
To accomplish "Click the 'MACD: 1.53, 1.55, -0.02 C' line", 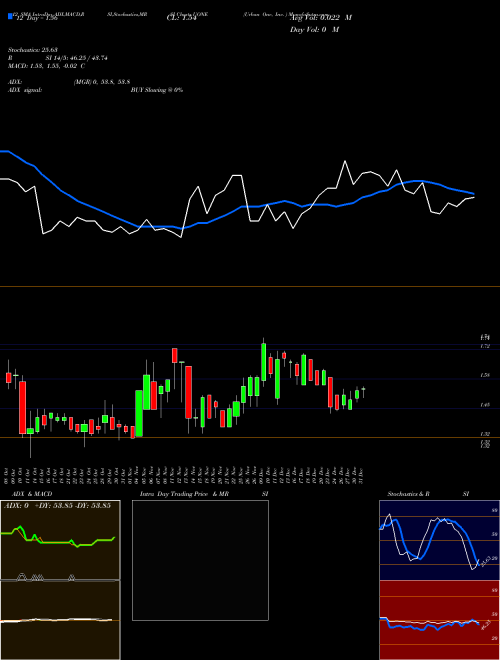I will pyautogui.click(x=46, y=66).
